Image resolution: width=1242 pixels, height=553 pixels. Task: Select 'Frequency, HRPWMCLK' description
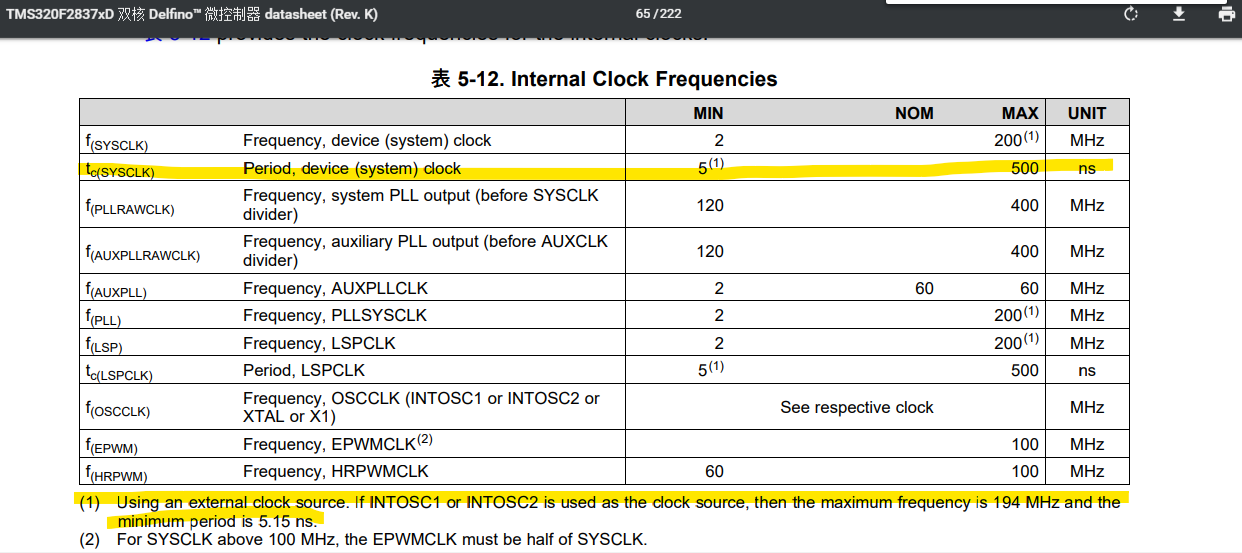tap(335, 471)
